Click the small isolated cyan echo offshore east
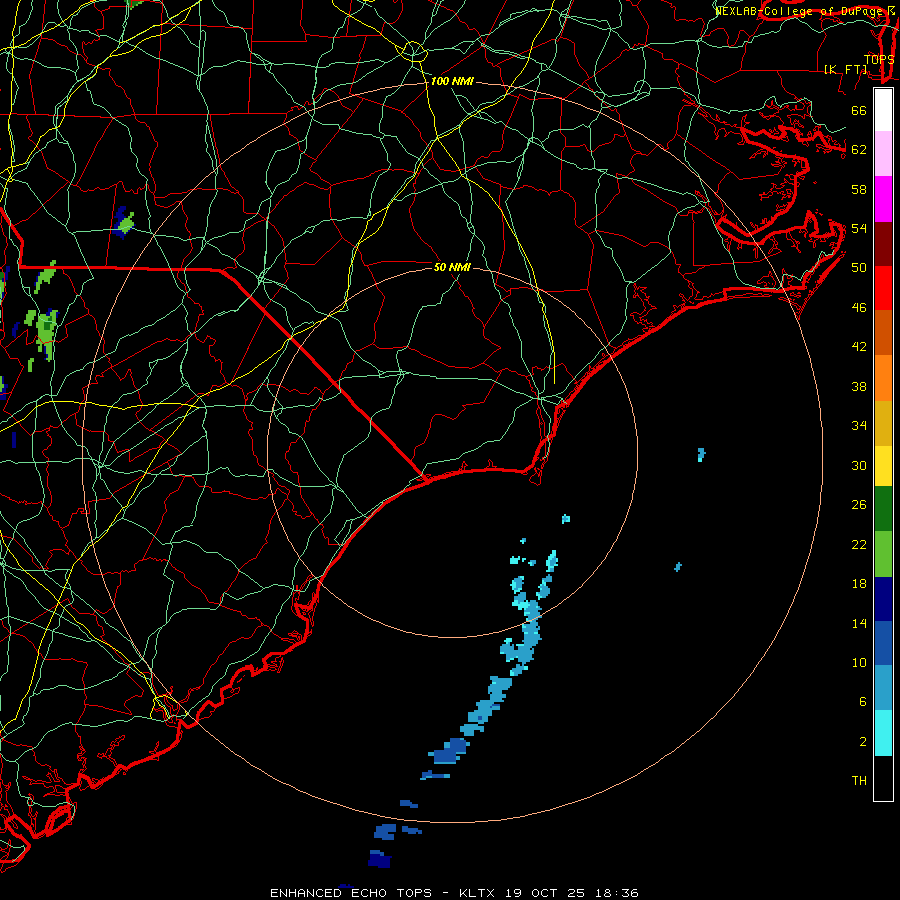The image size is (900, 900). (701, 455)
